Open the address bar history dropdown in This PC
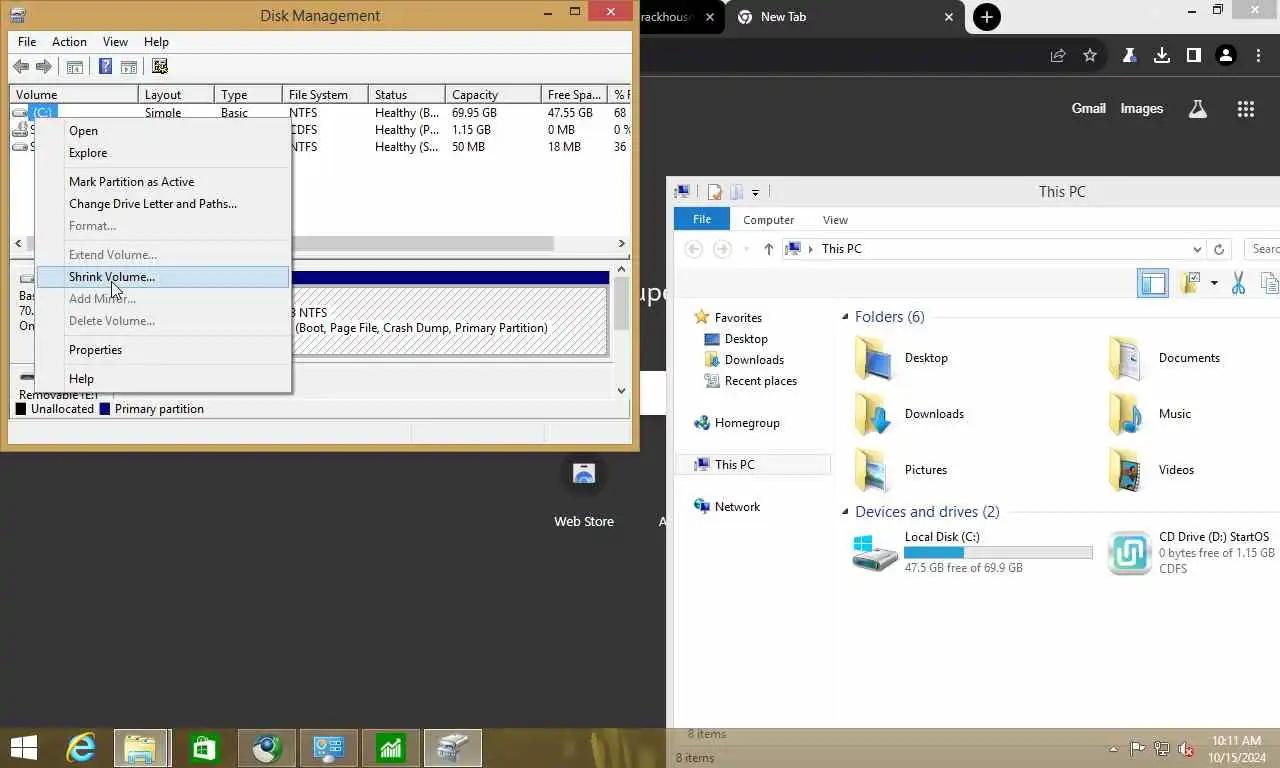 (x=1197, y=249)
